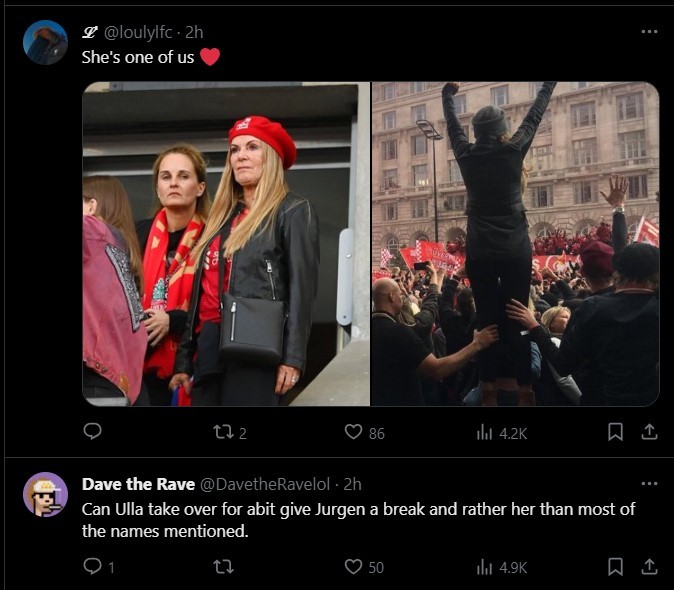This screenshot has height=590, width=674.
Task: Open the photo of women in red scarves
Action: tap(226, 243)
